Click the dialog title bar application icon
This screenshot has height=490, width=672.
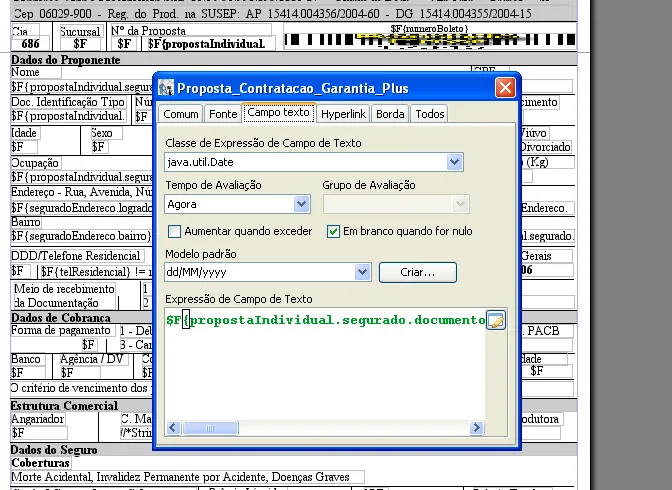(x=166, y=88)
